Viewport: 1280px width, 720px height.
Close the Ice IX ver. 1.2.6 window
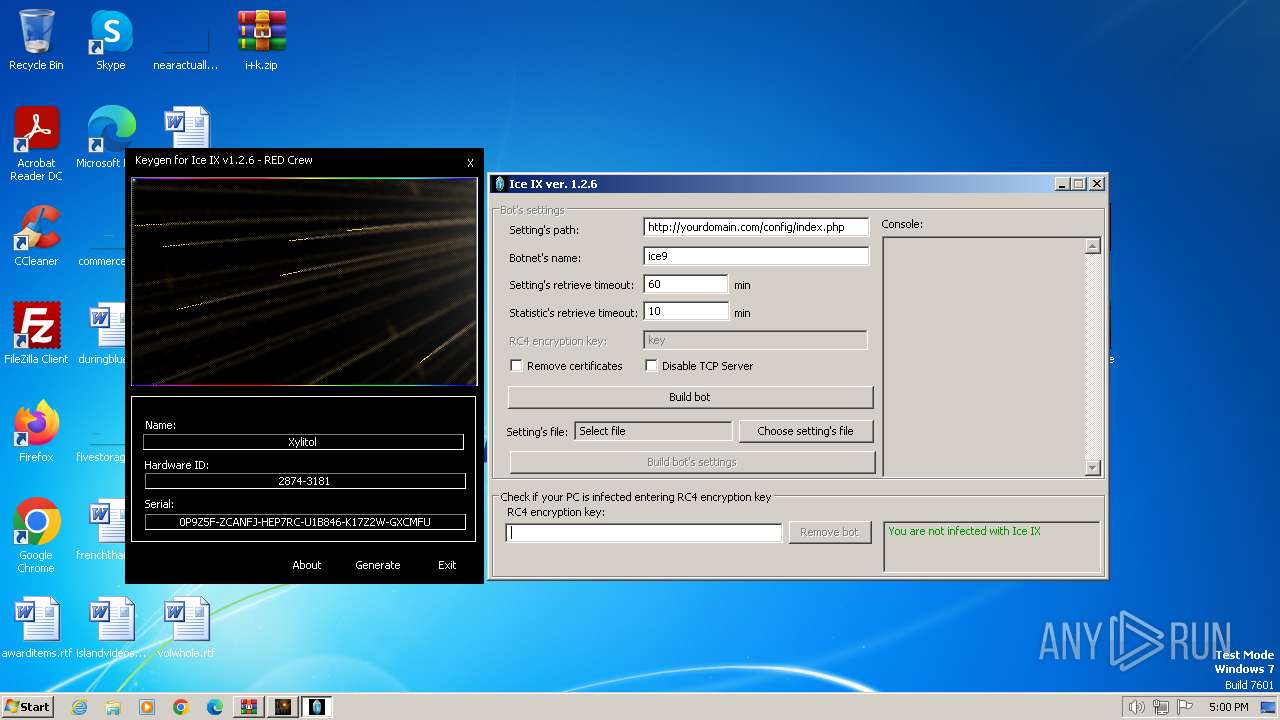[x=1097, y=184]
